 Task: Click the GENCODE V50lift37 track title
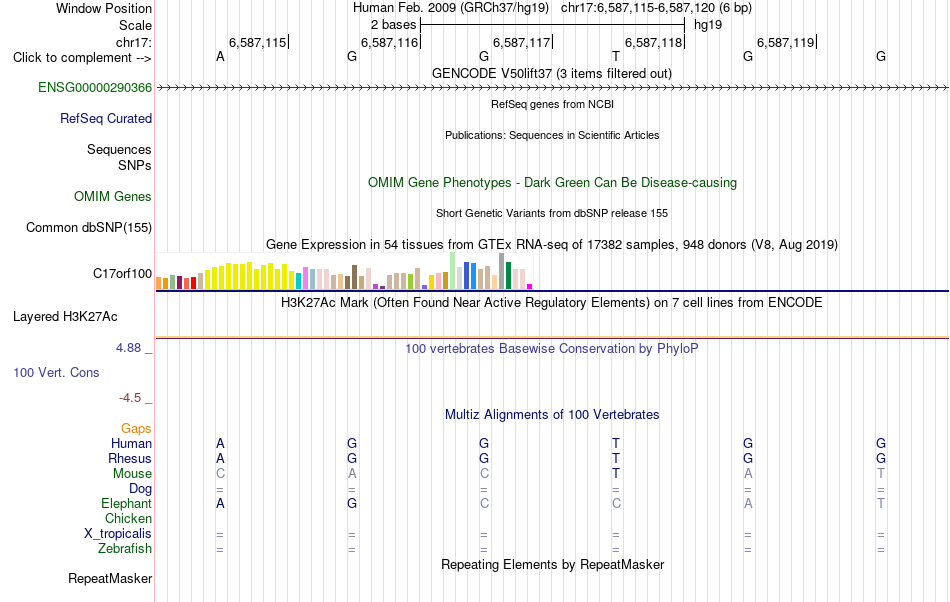pos(552,74)
